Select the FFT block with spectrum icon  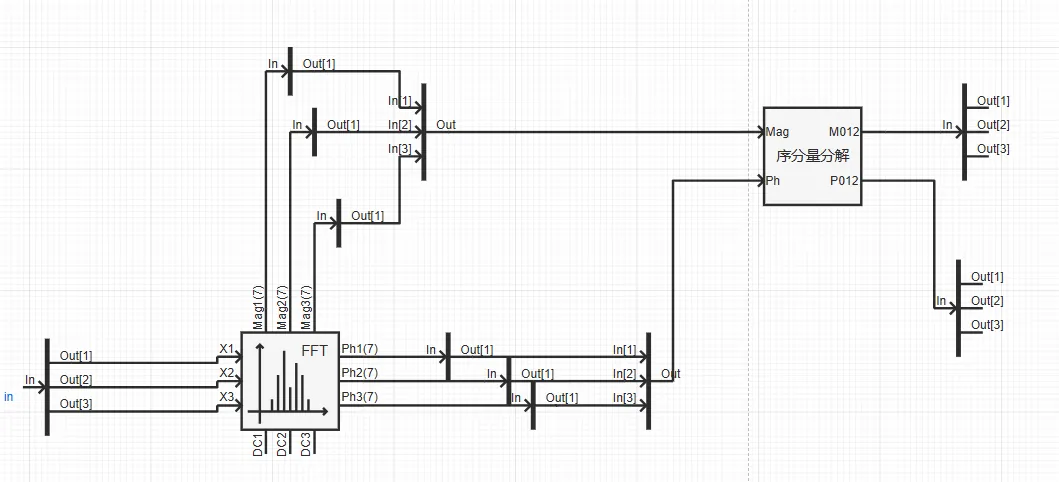(290, 381)
